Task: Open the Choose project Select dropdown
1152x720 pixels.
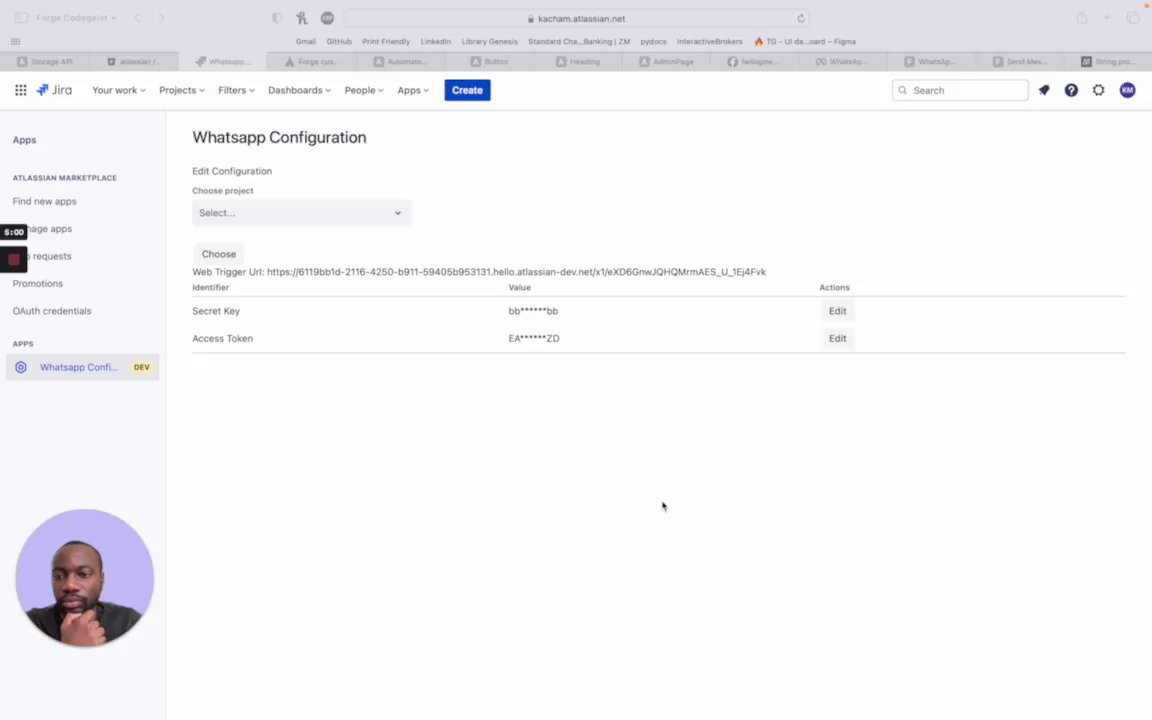Action: (301, 213)
